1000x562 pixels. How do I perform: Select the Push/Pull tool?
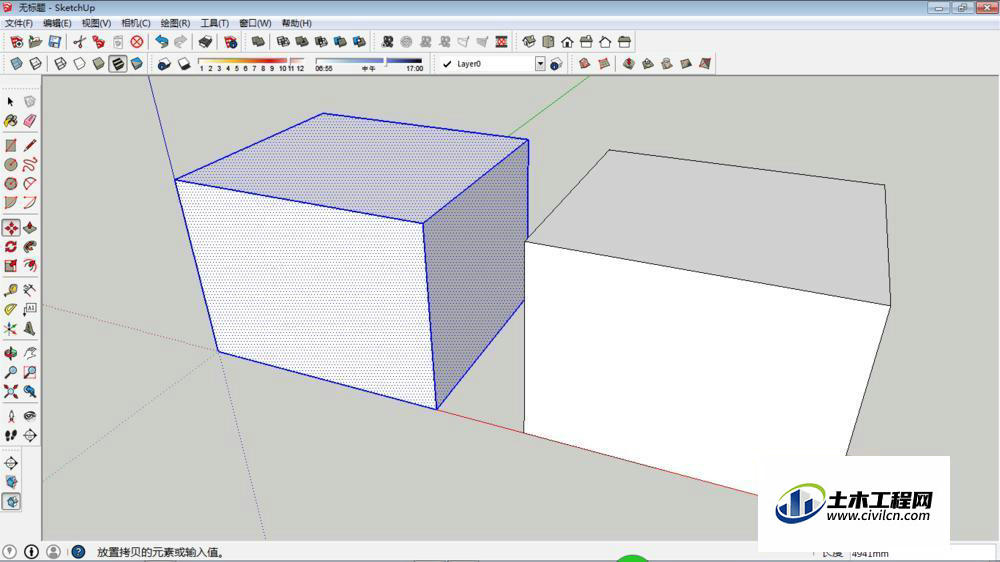point(30,228)
